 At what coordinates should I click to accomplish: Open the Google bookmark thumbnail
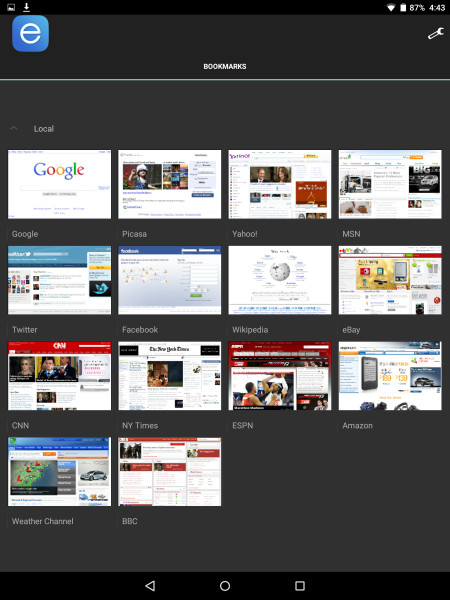(60, 184)
